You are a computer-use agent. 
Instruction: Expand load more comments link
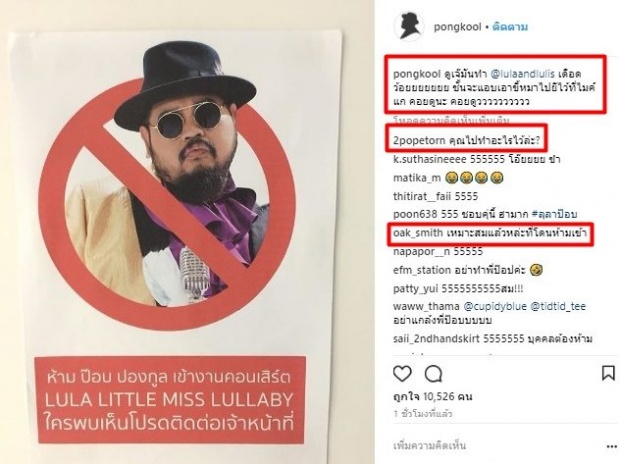[x=451, y=120]
